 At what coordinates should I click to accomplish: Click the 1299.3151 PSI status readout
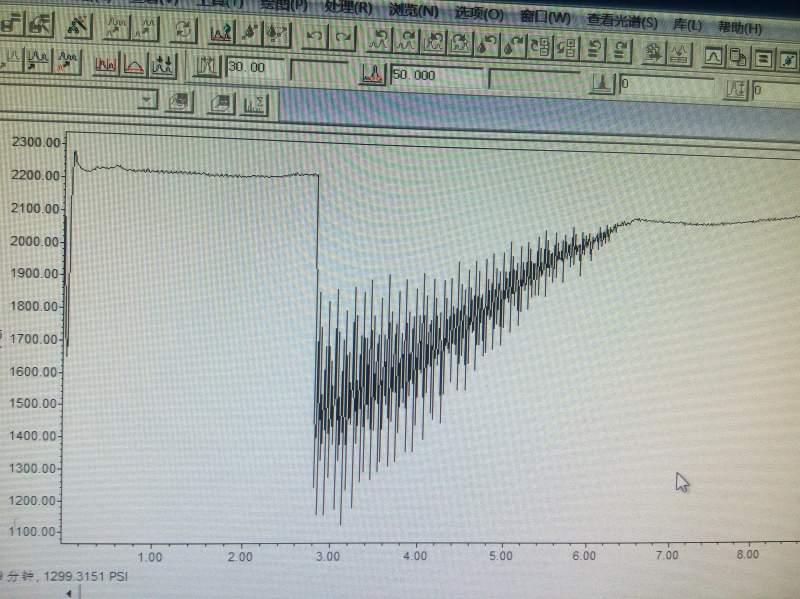click(85, 577)
